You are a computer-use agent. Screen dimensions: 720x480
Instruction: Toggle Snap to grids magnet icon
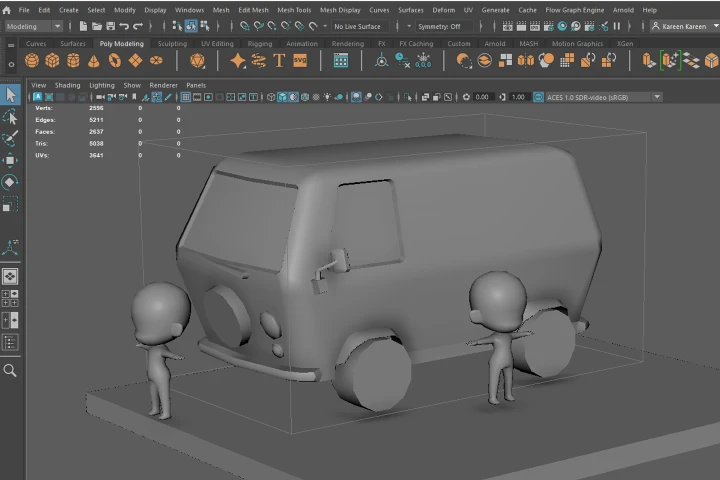coord(245,26)
